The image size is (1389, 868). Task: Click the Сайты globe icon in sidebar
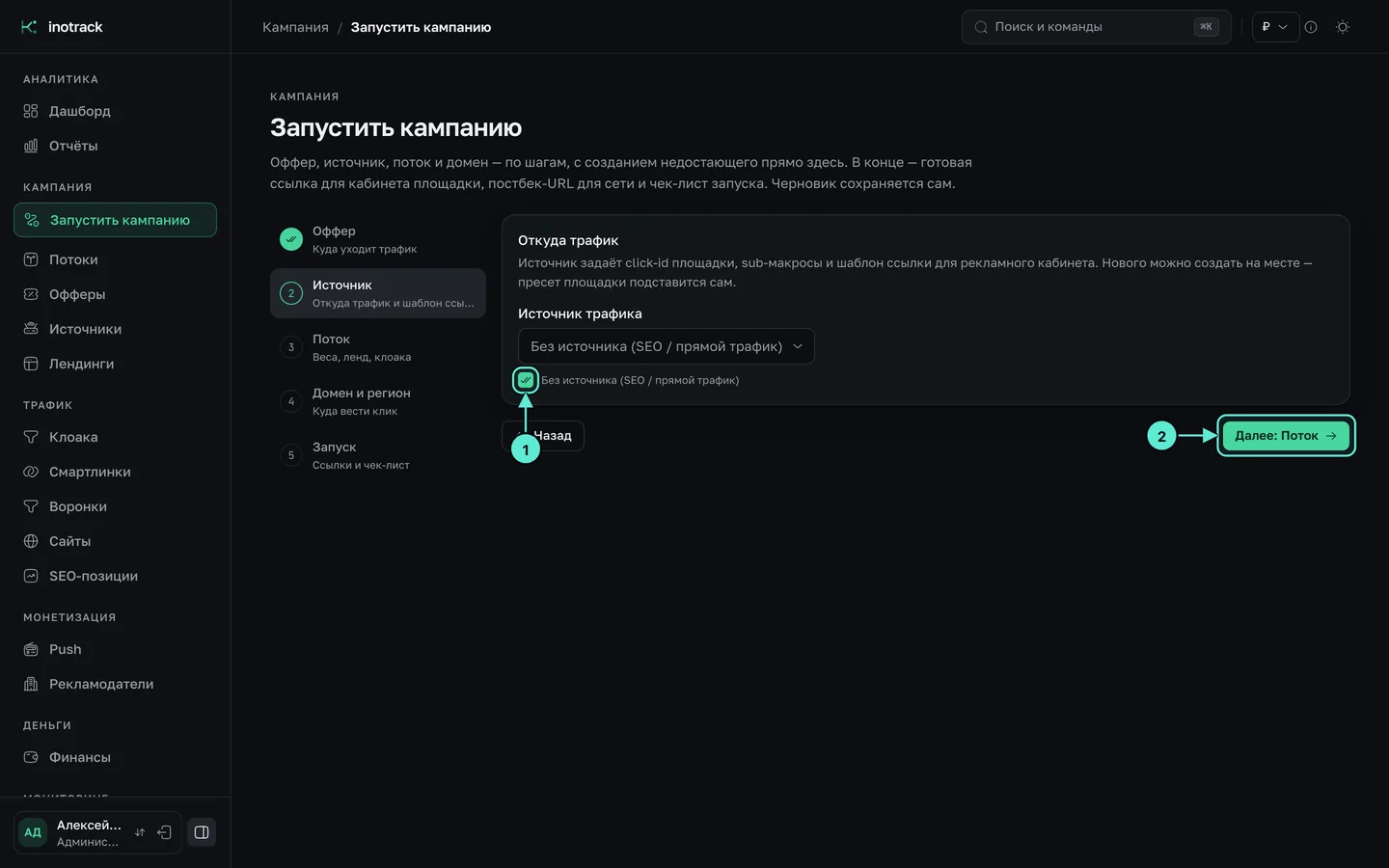click(x=31, y=541)
